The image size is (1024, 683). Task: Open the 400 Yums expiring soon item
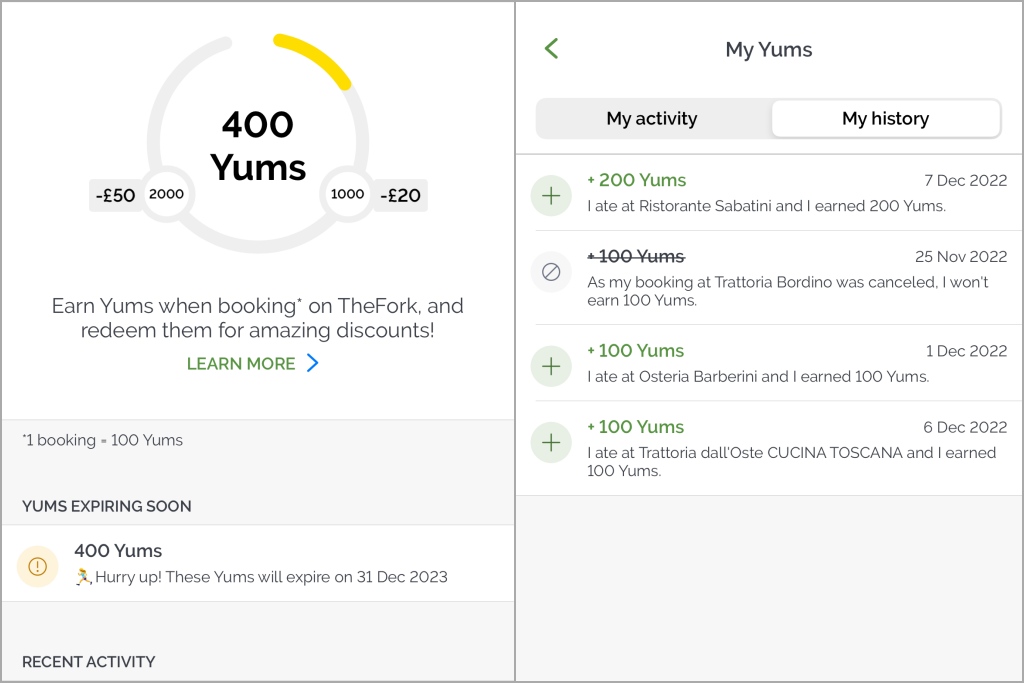click(x=258, y=564)
